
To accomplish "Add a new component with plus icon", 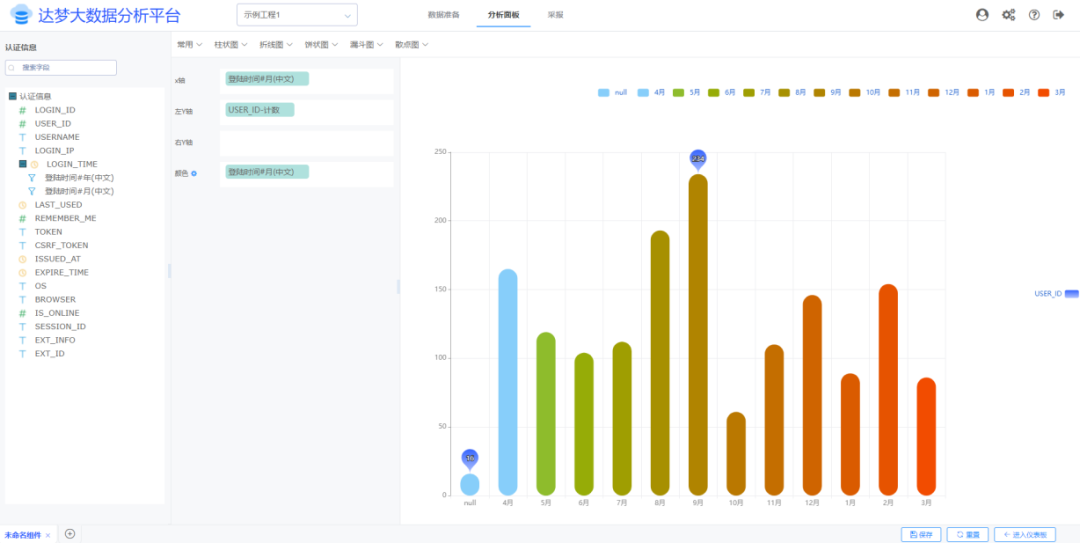I will point(70,533).
